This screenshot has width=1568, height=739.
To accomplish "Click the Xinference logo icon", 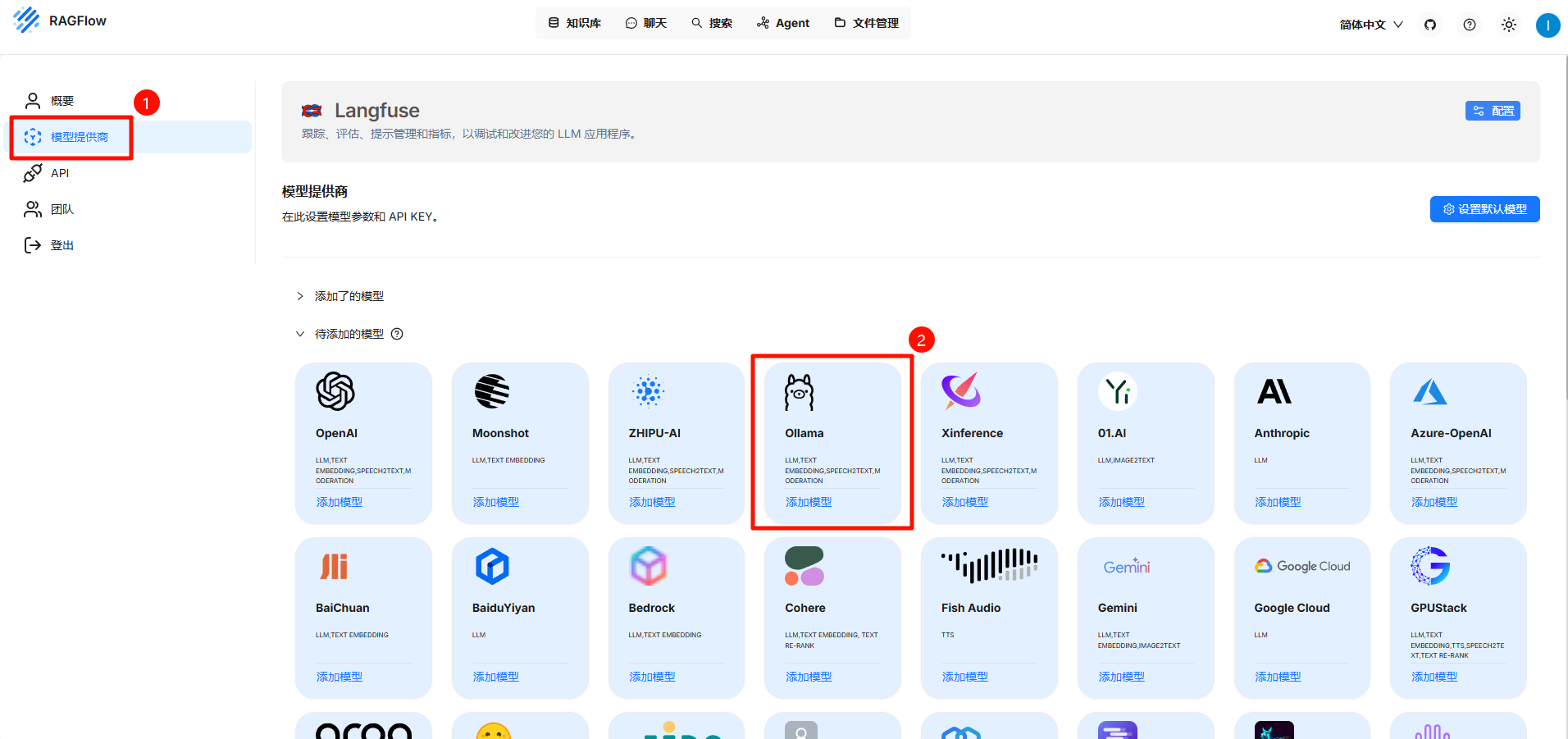I will click(x=961, y=391).
